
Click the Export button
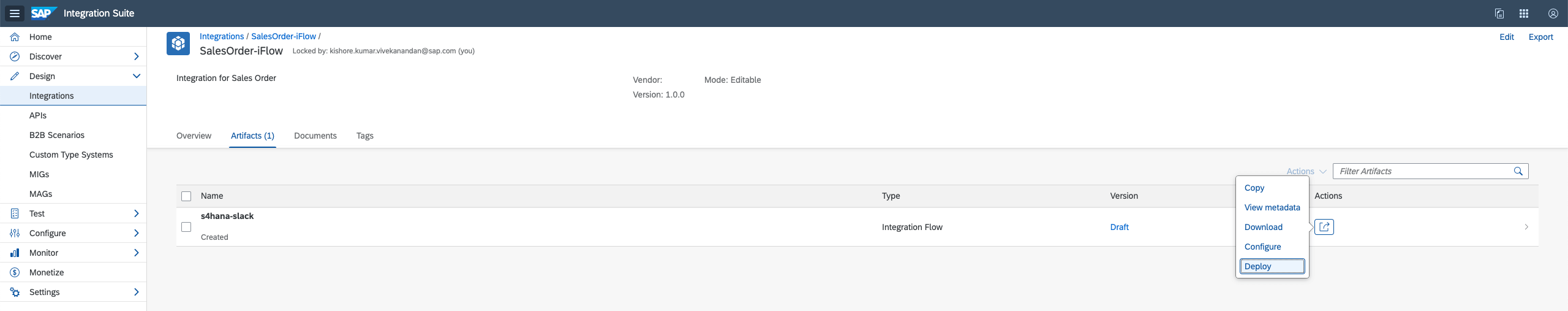point(1541,37)
